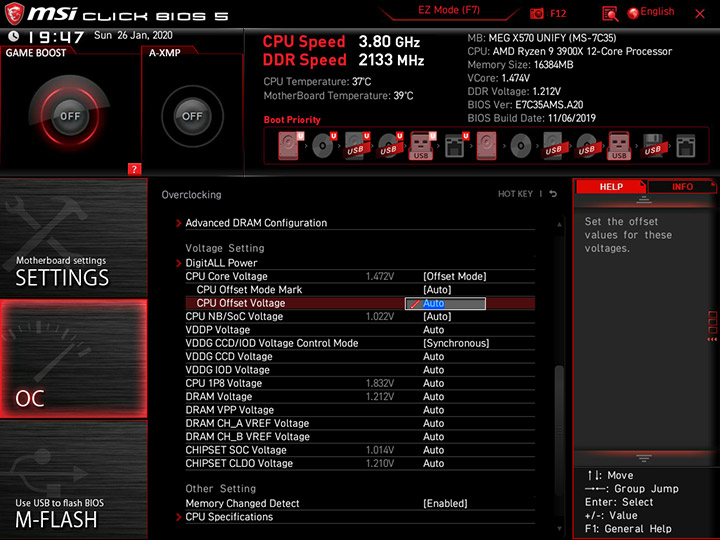Click the Overclocking page title
The width and height of the screenshot is (720, 540).
point(191,195)
